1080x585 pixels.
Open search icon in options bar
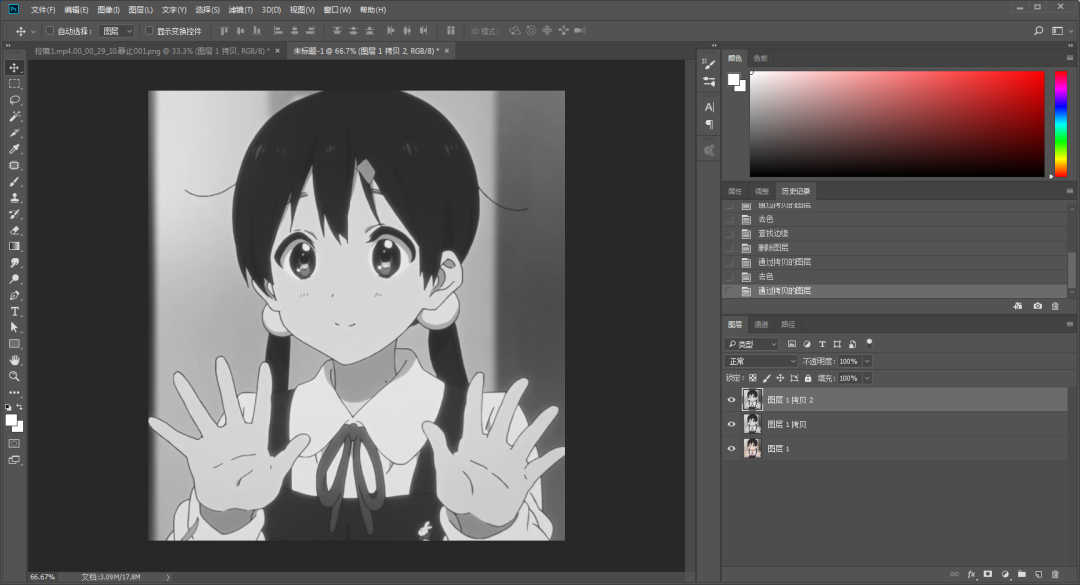click(x=1039, y=30)
